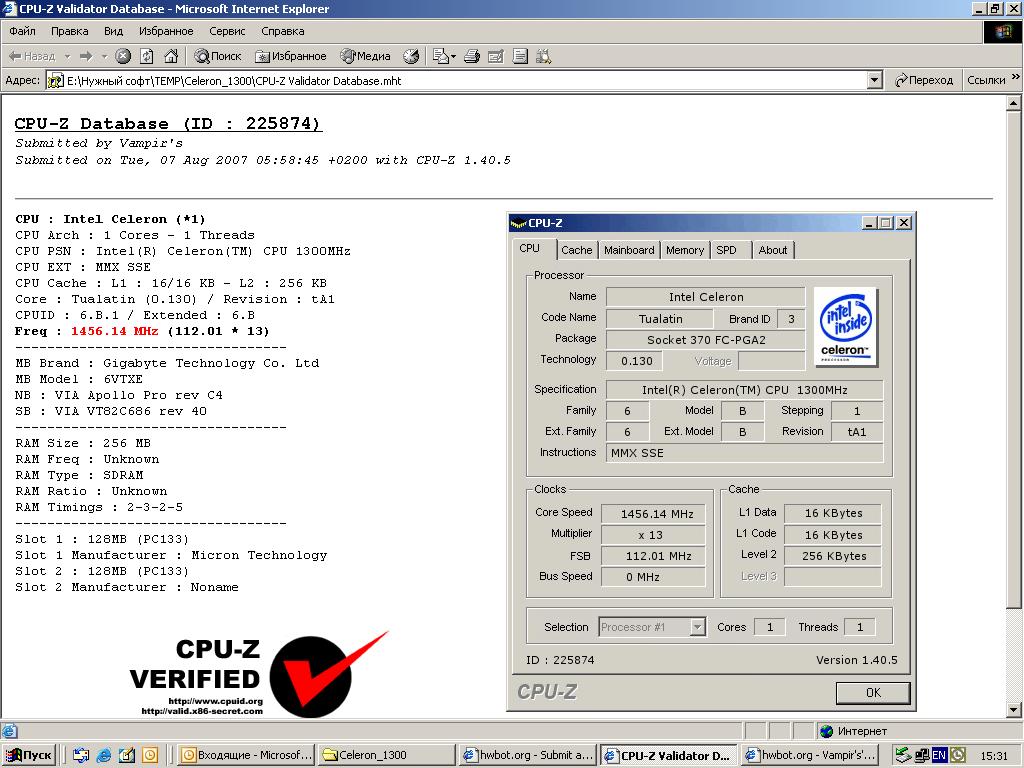
Task: Click the CPU-Z Database ID 225874 heading
Action: coord(168,123)
